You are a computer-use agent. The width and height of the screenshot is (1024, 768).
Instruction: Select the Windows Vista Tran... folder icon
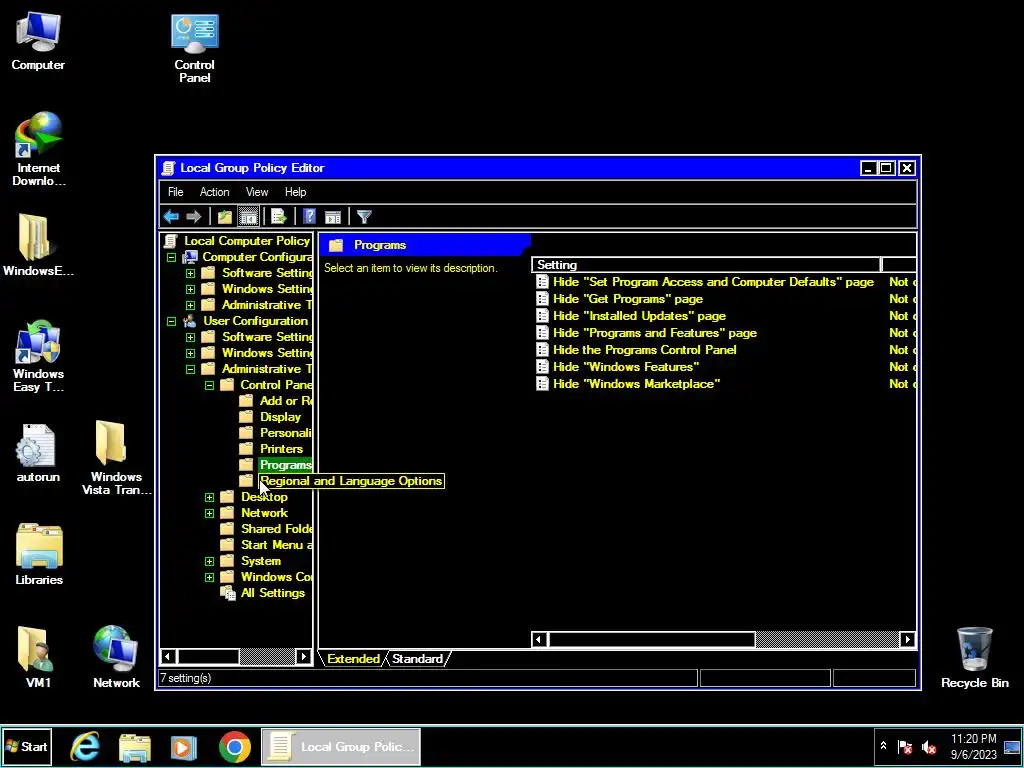(x=116, y=458)
